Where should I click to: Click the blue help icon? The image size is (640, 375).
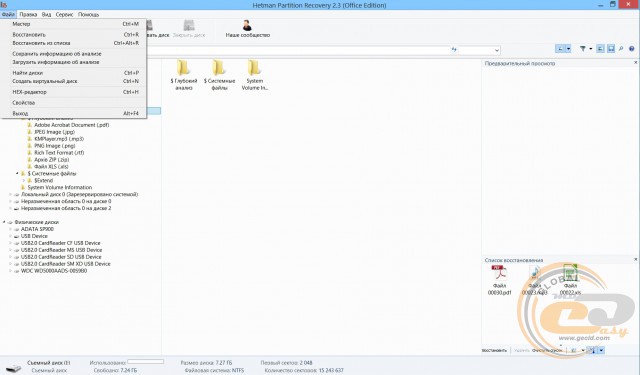coord(631,49)
